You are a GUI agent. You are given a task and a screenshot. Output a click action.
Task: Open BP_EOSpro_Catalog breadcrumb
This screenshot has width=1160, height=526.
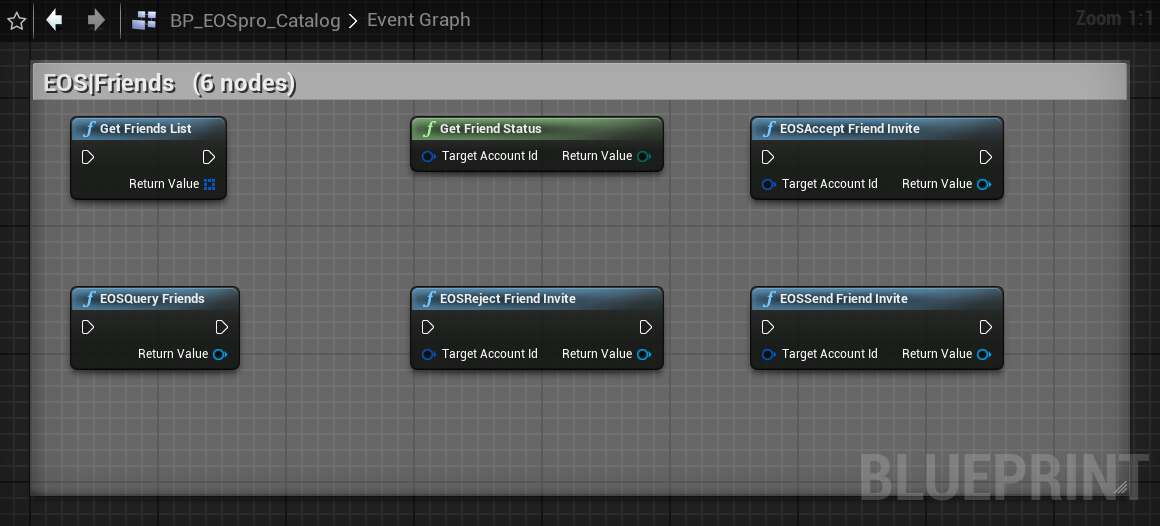tap(255, 20)
